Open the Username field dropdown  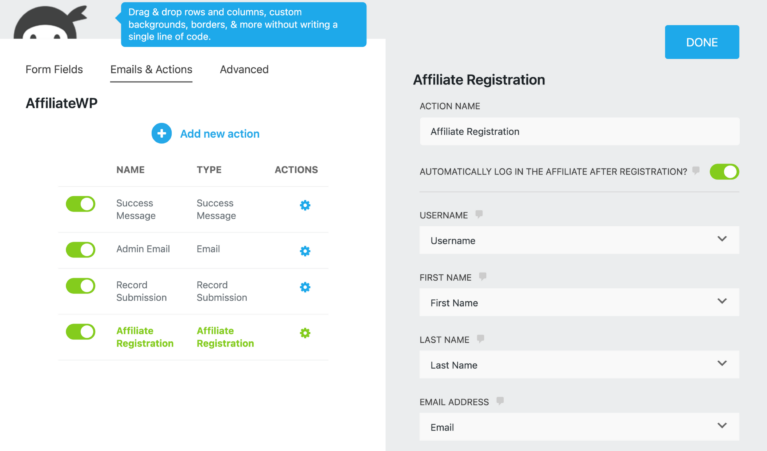coord(579,240)
